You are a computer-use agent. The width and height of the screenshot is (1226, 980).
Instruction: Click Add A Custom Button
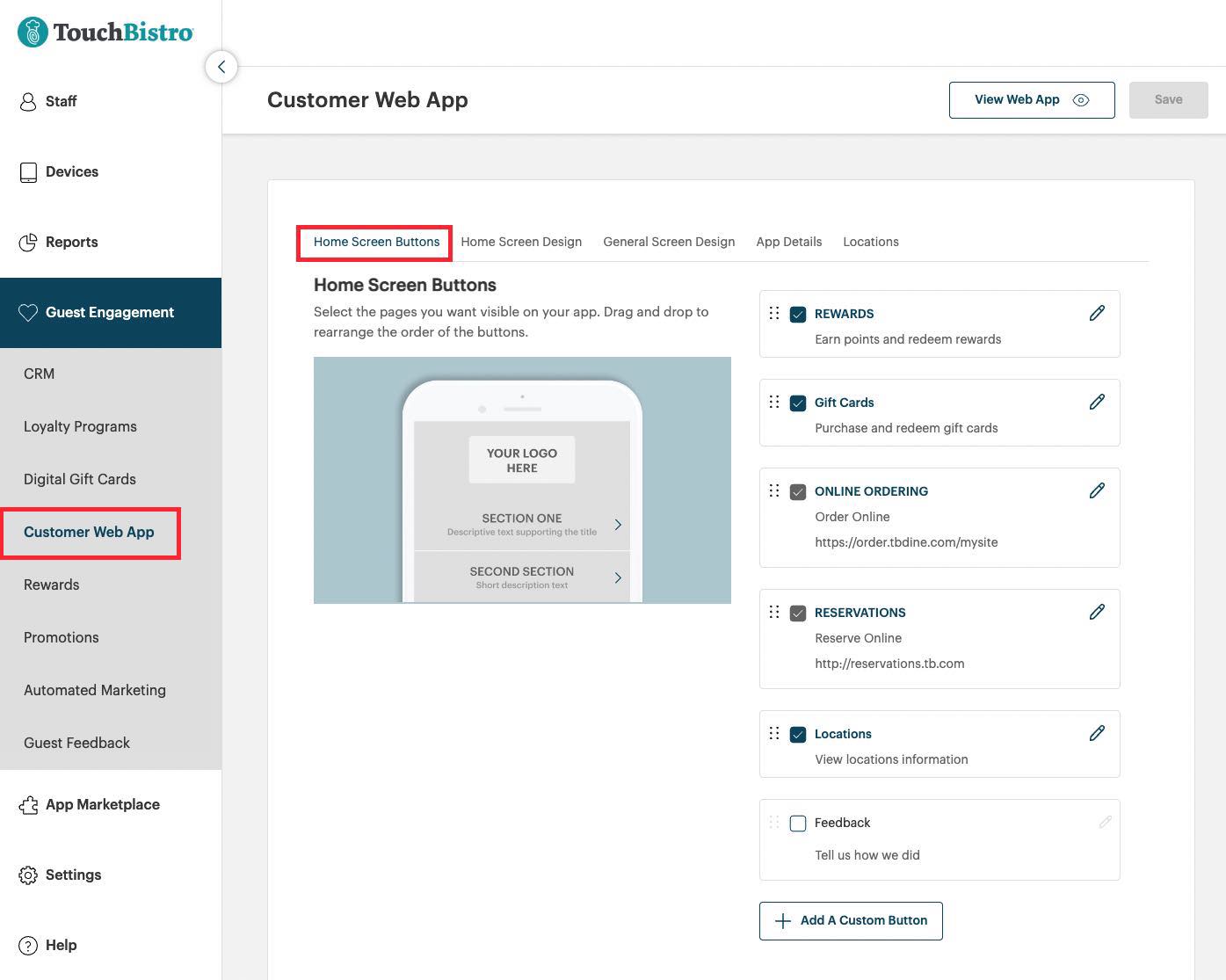click(850, 920)
